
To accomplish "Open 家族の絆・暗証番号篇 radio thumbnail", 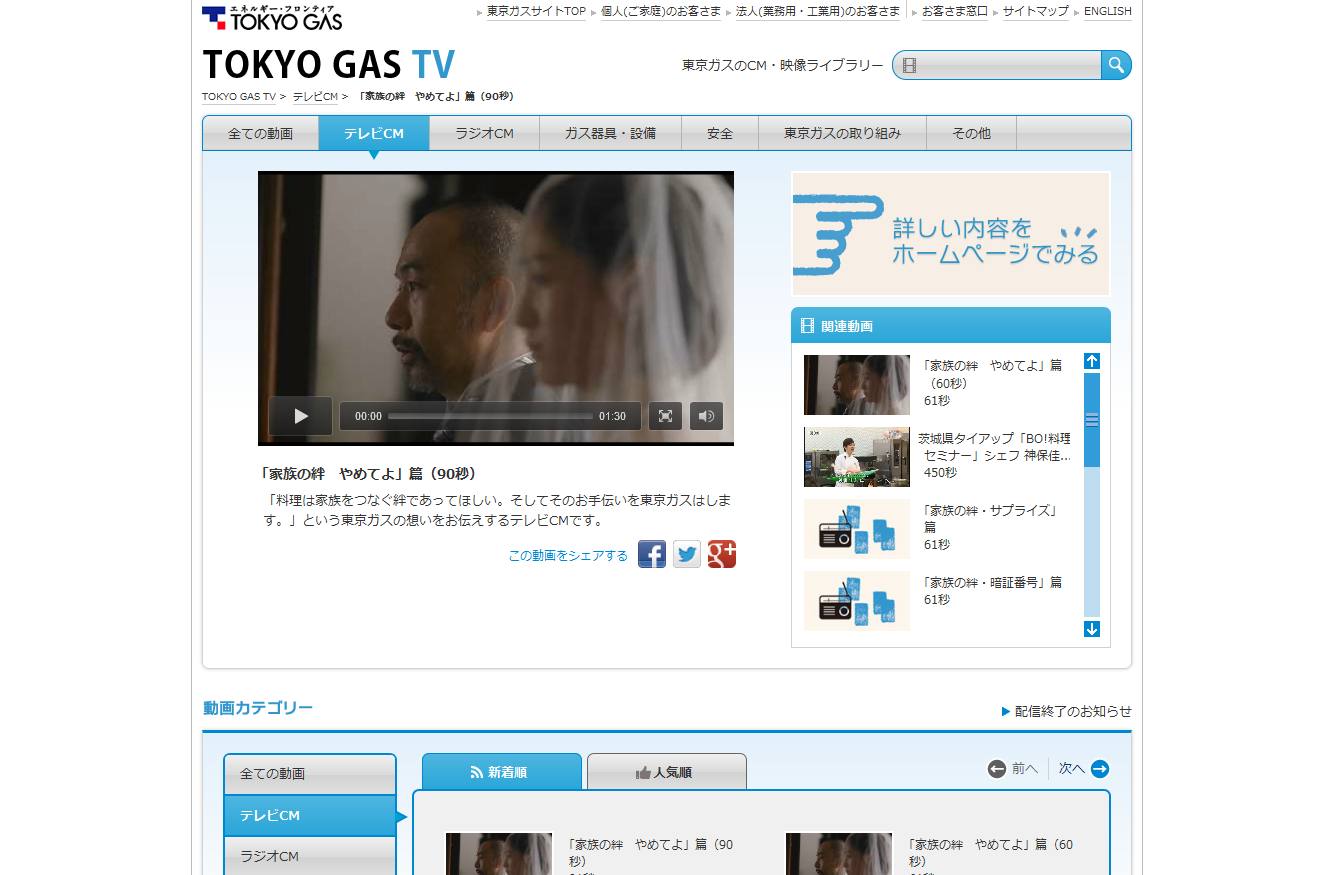I will point(857,601).
